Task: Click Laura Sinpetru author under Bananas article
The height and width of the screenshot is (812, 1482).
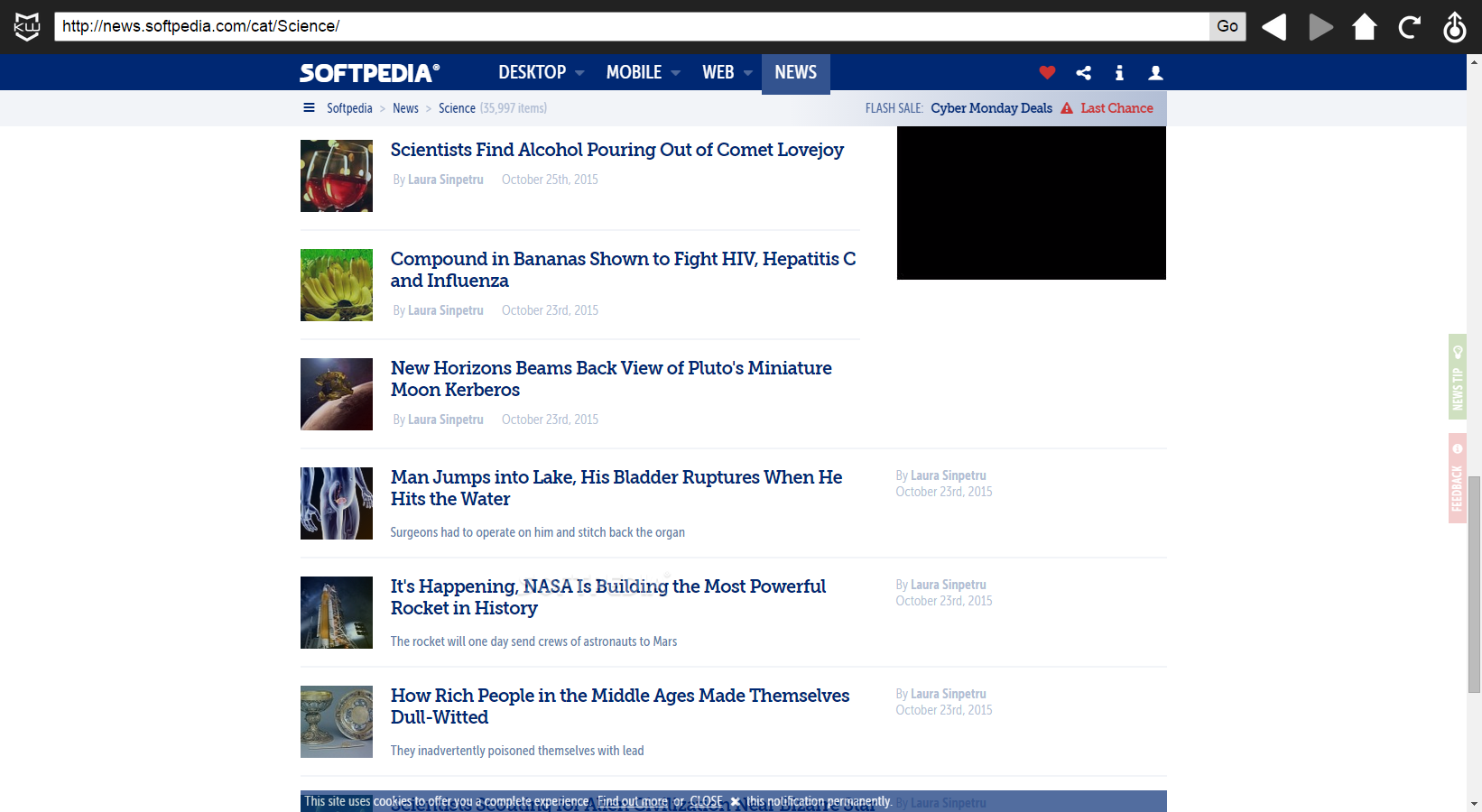Action: coord(446,310)
